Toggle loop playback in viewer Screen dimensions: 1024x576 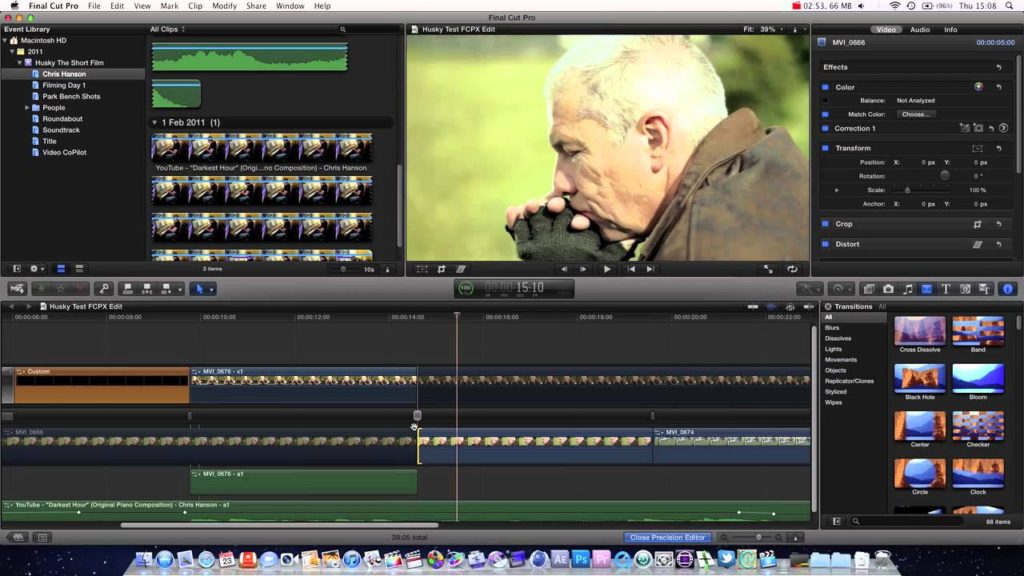[x=792, y=269]
